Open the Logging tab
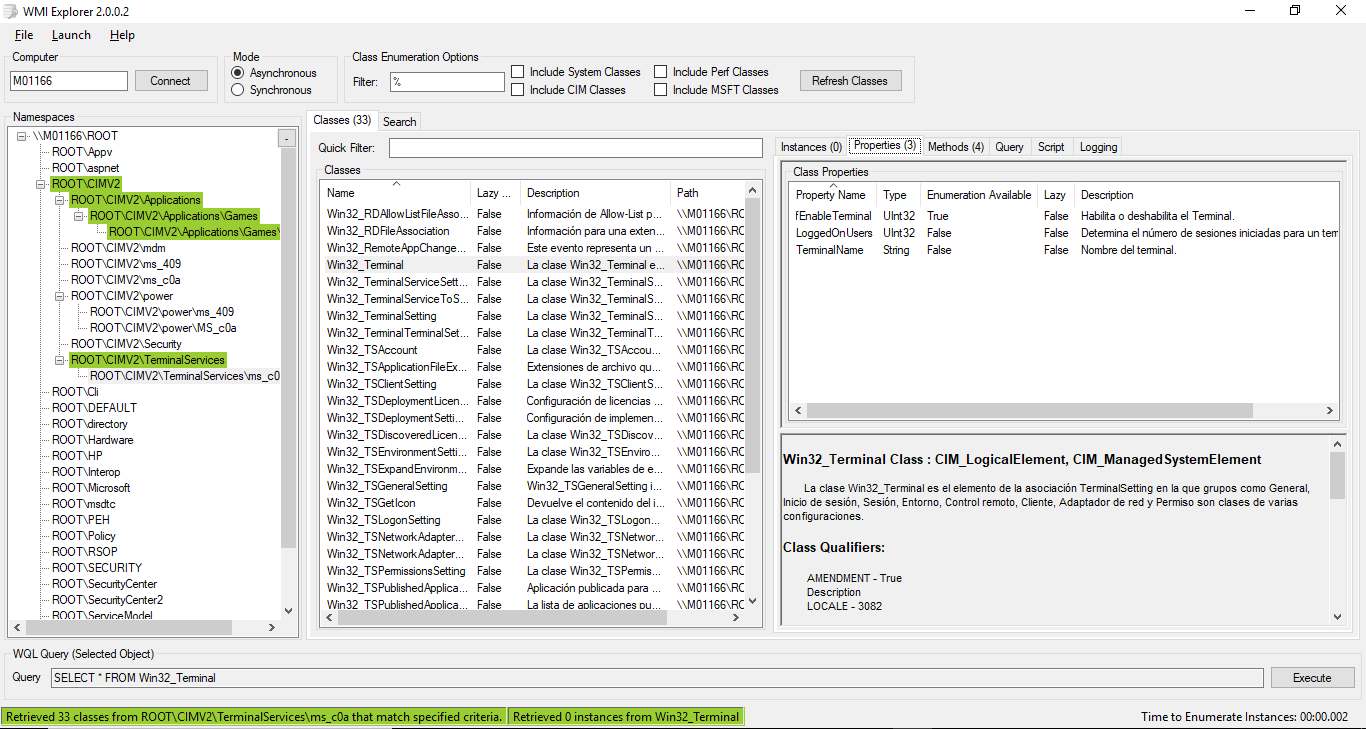The height and width of the screenshot is (729, 1366). pos(1098,147)
